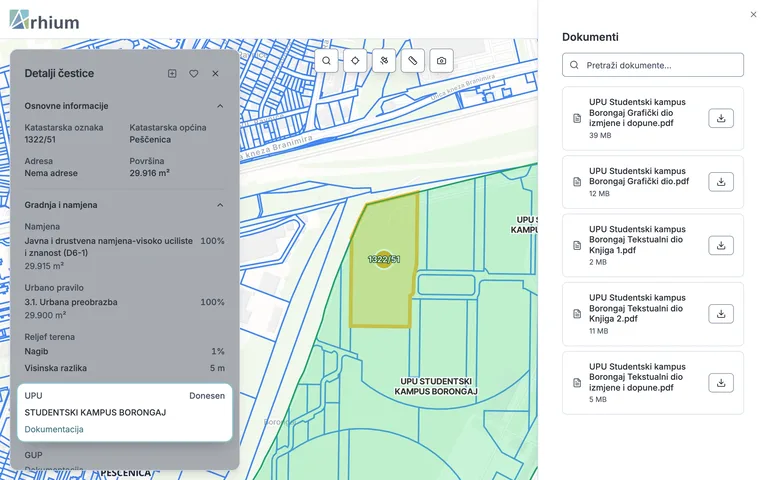Click the Javna i drustvena namjena text
Image resolution: width=768 pixels, height=480 pixels.
point(109,247)
